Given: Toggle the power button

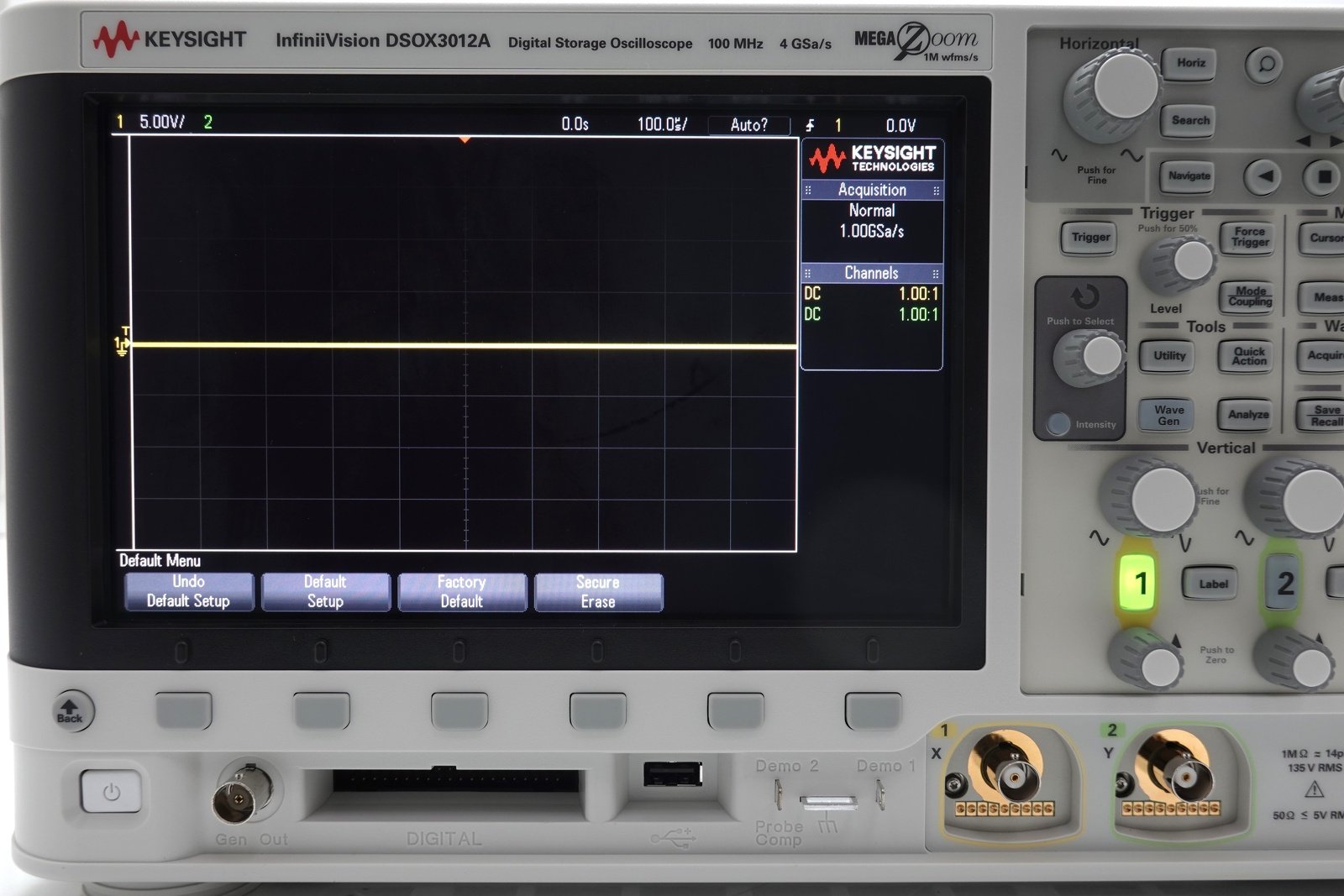Looking at the screenshot, I should 111,792.
